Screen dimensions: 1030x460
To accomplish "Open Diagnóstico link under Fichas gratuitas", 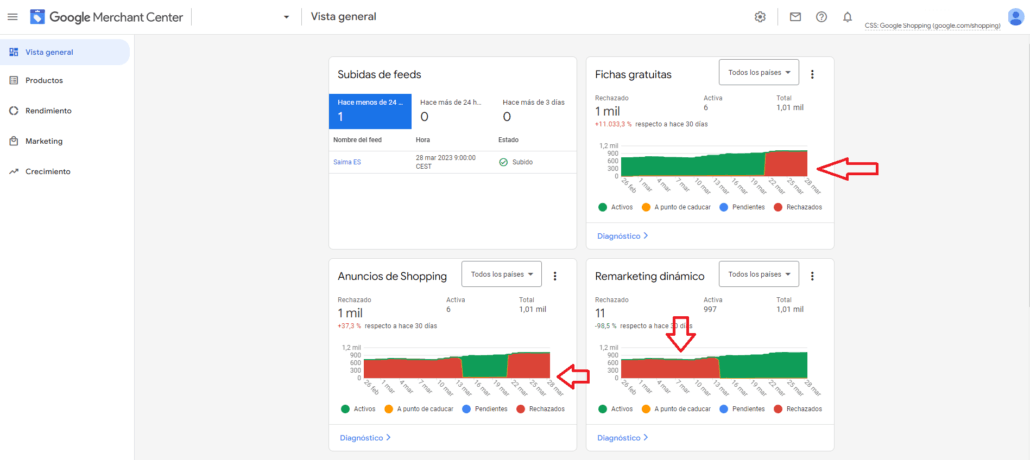I will pyautogui.click(x=622, y=236).
